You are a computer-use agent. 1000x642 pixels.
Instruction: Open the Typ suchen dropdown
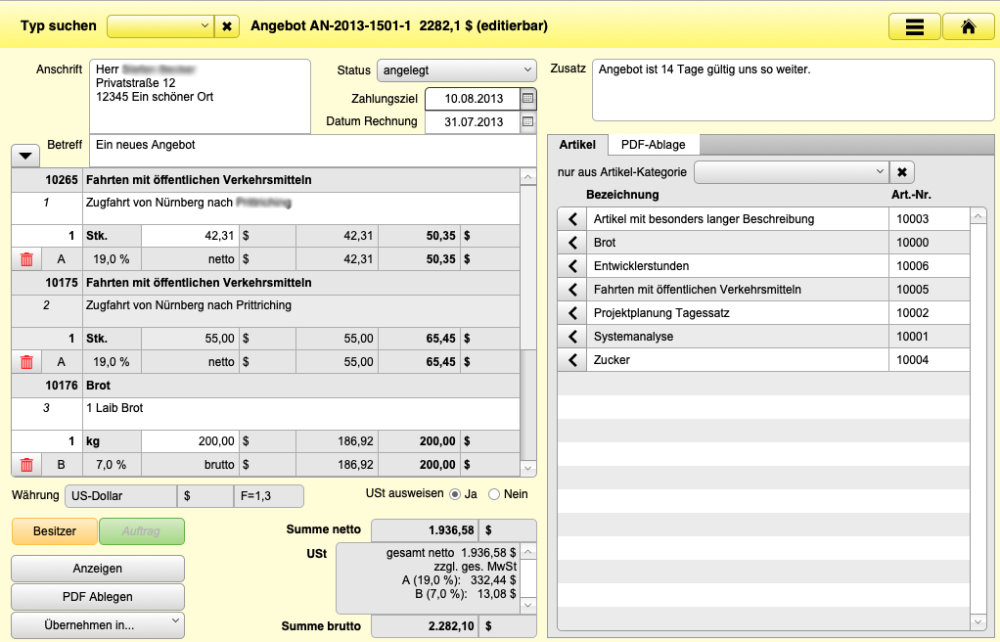[160, 26]
